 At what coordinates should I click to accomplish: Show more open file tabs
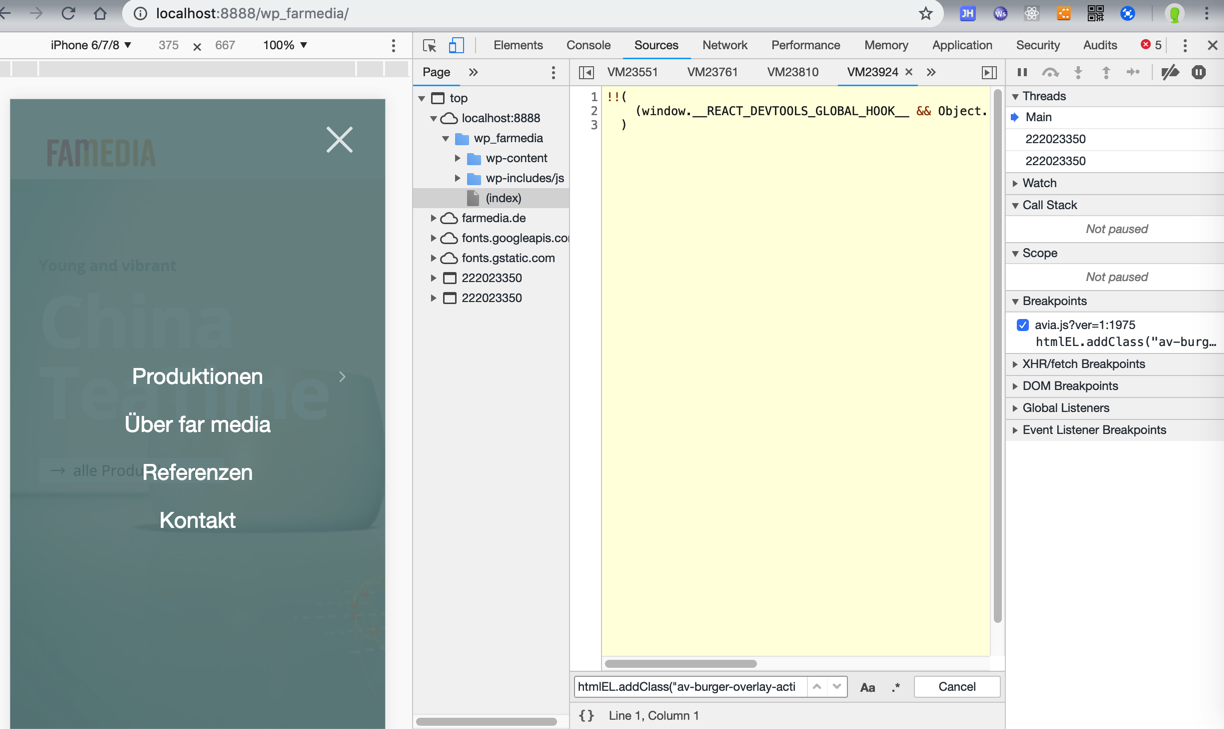pos(931,72)
